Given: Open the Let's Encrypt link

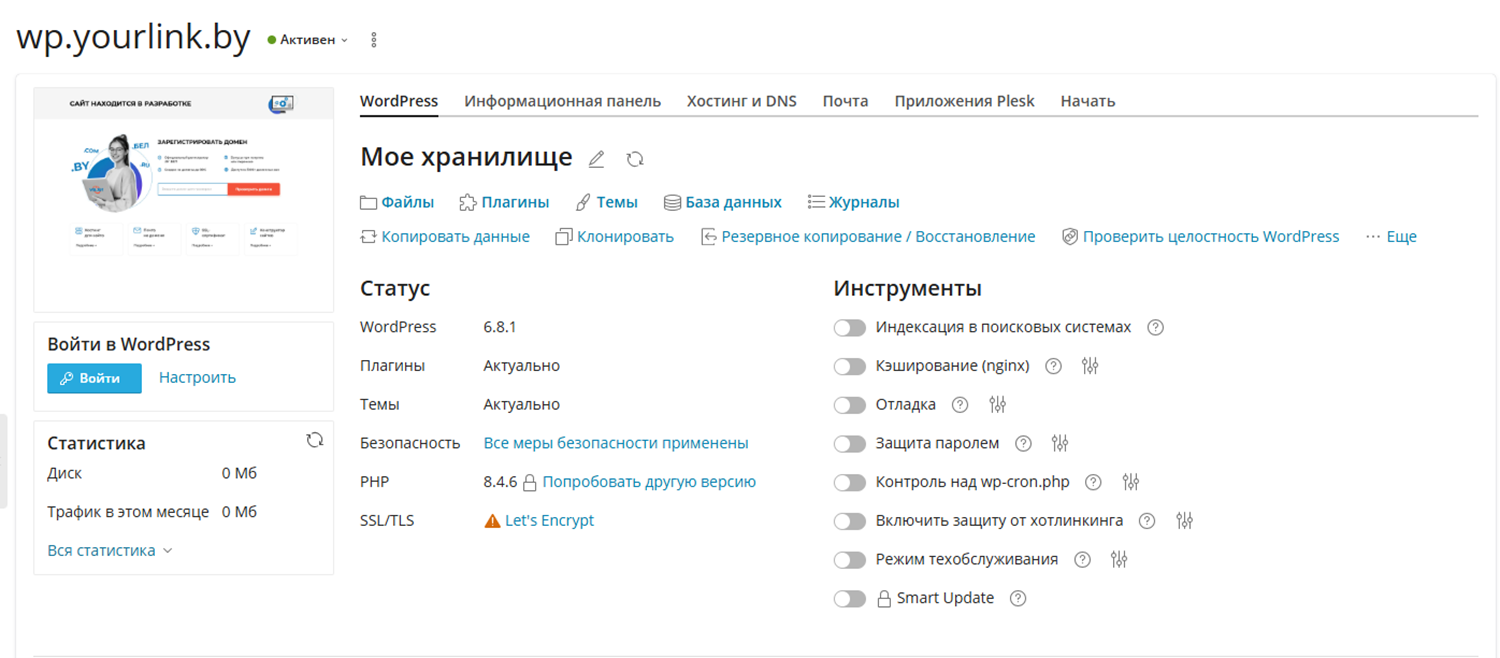Looking at the screenshot, I should tap(550, 521).
